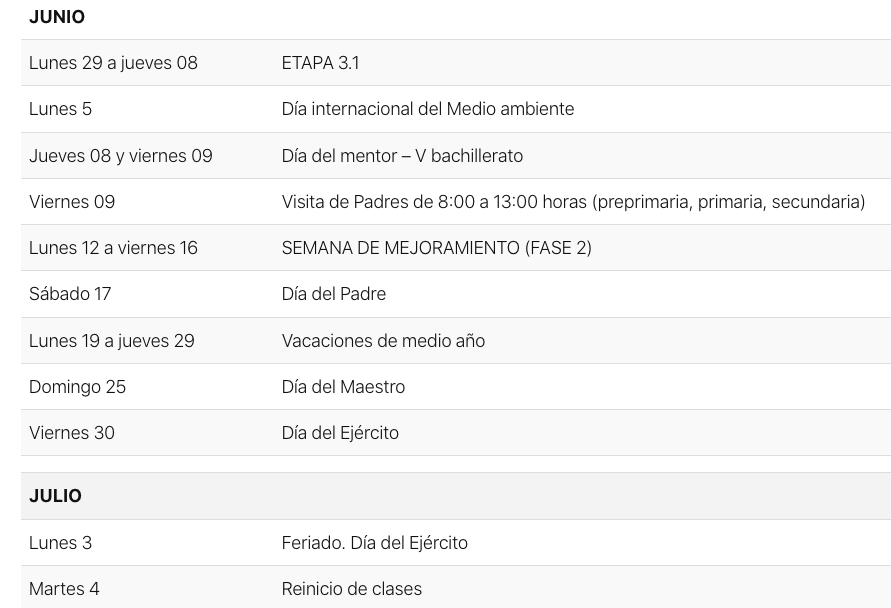Click the JUNIO month header
Viewport: 891px width, 608px height.
pos(57,17)
